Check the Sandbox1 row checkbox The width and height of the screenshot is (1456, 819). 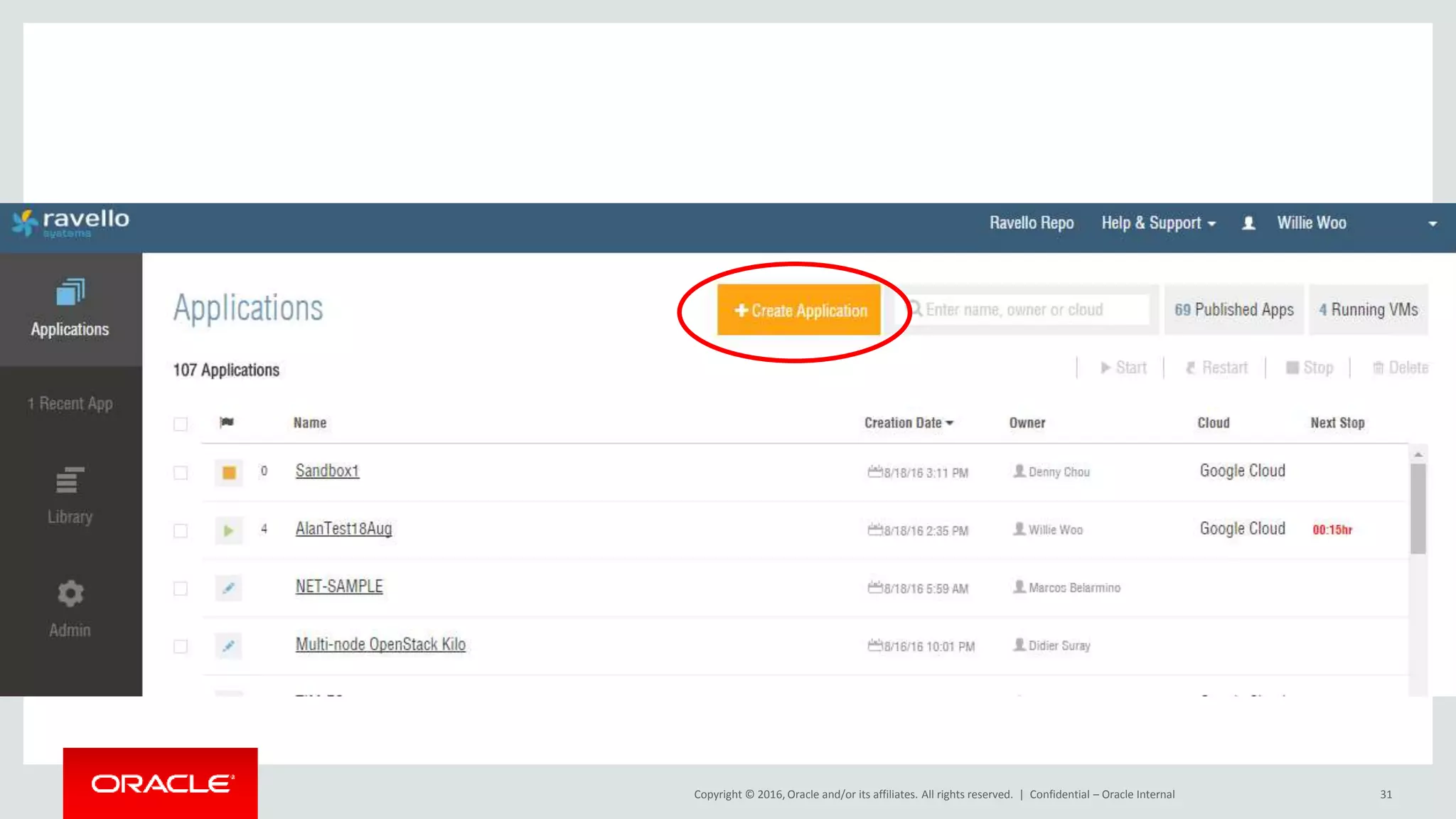click(x=181, y=473)
